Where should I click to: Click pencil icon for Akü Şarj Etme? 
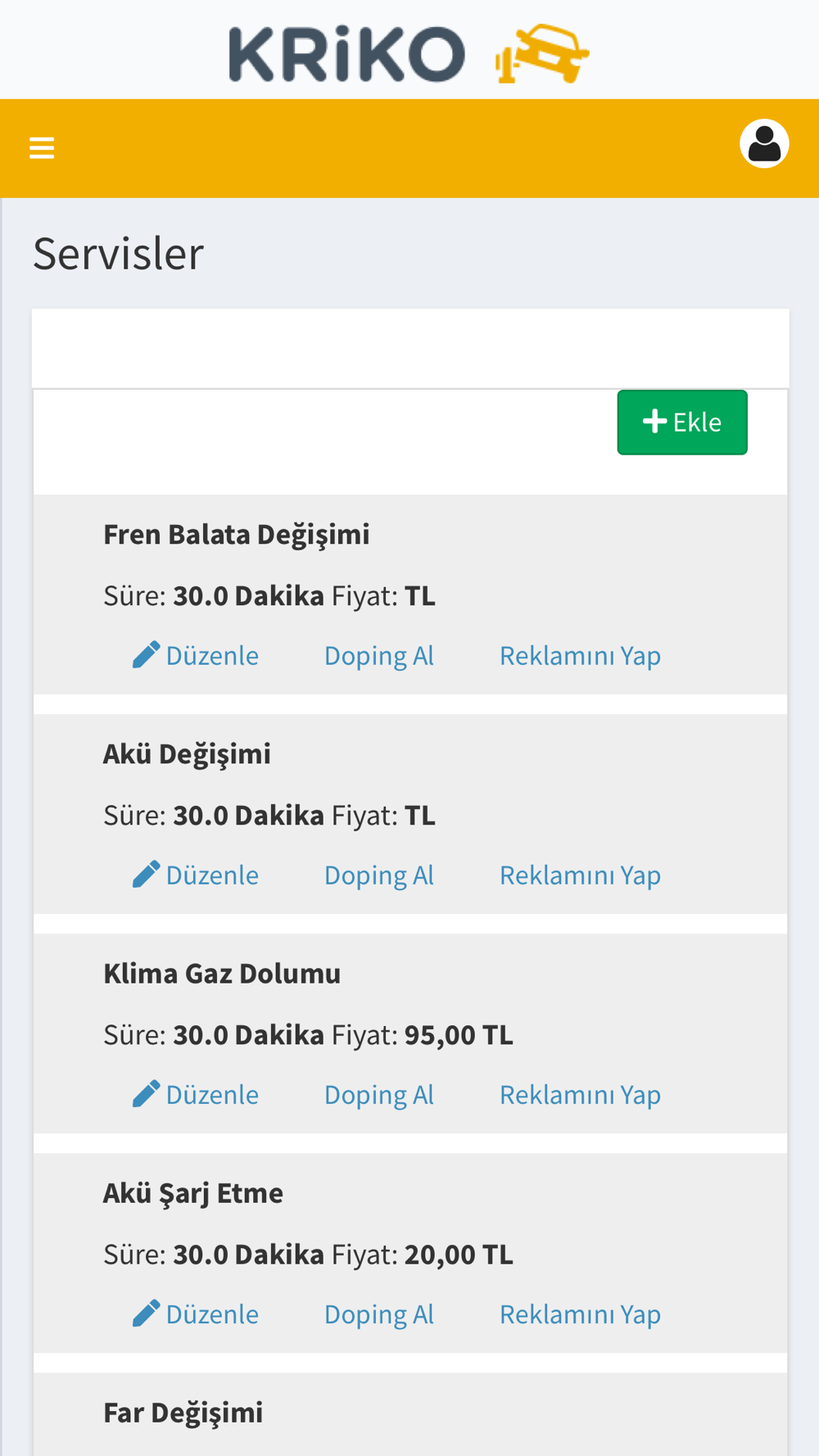coord(146,1314)
